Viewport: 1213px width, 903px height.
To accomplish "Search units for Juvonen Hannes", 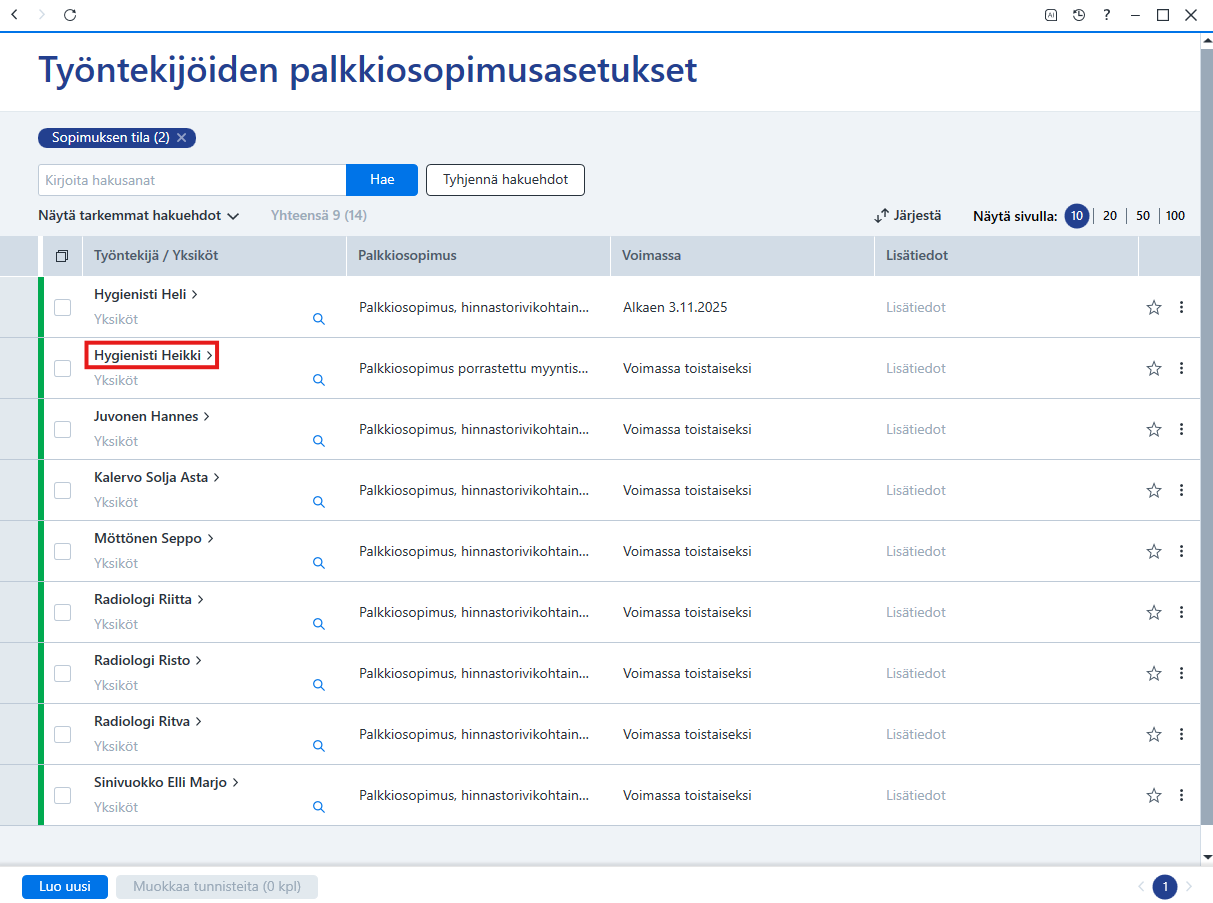I will pyautogui.click(x=319, y=441).
